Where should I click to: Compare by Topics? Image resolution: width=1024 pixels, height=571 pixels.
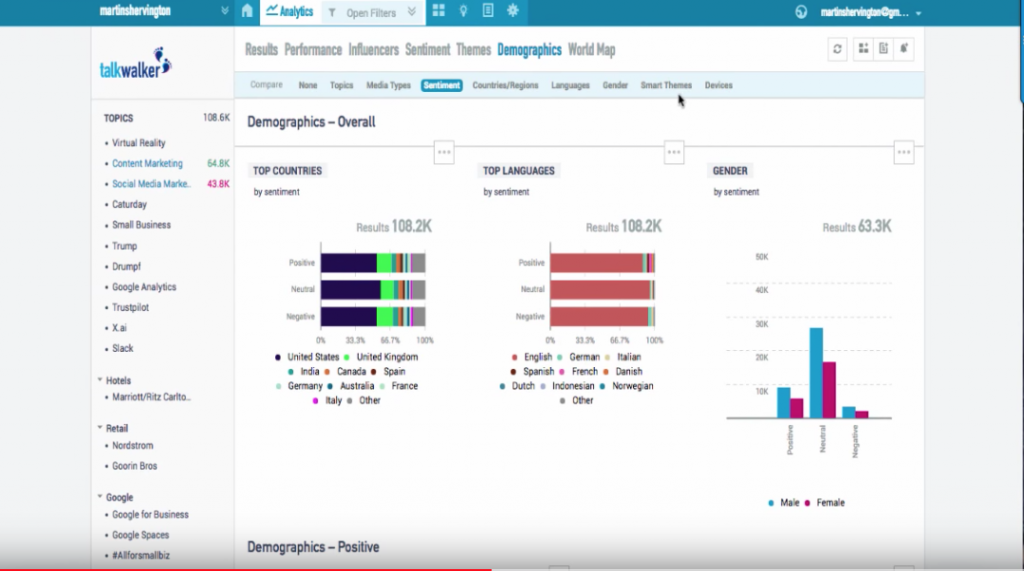342,85
